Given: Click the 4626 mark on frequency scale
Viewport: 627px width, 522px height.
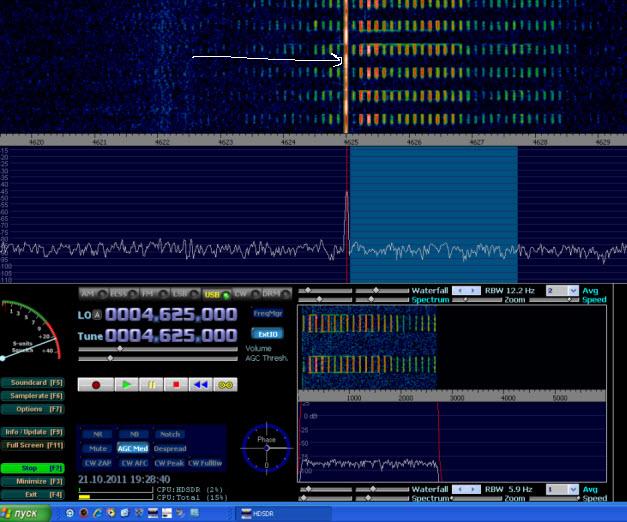Looking at the screenshot, I should [414, 142].
